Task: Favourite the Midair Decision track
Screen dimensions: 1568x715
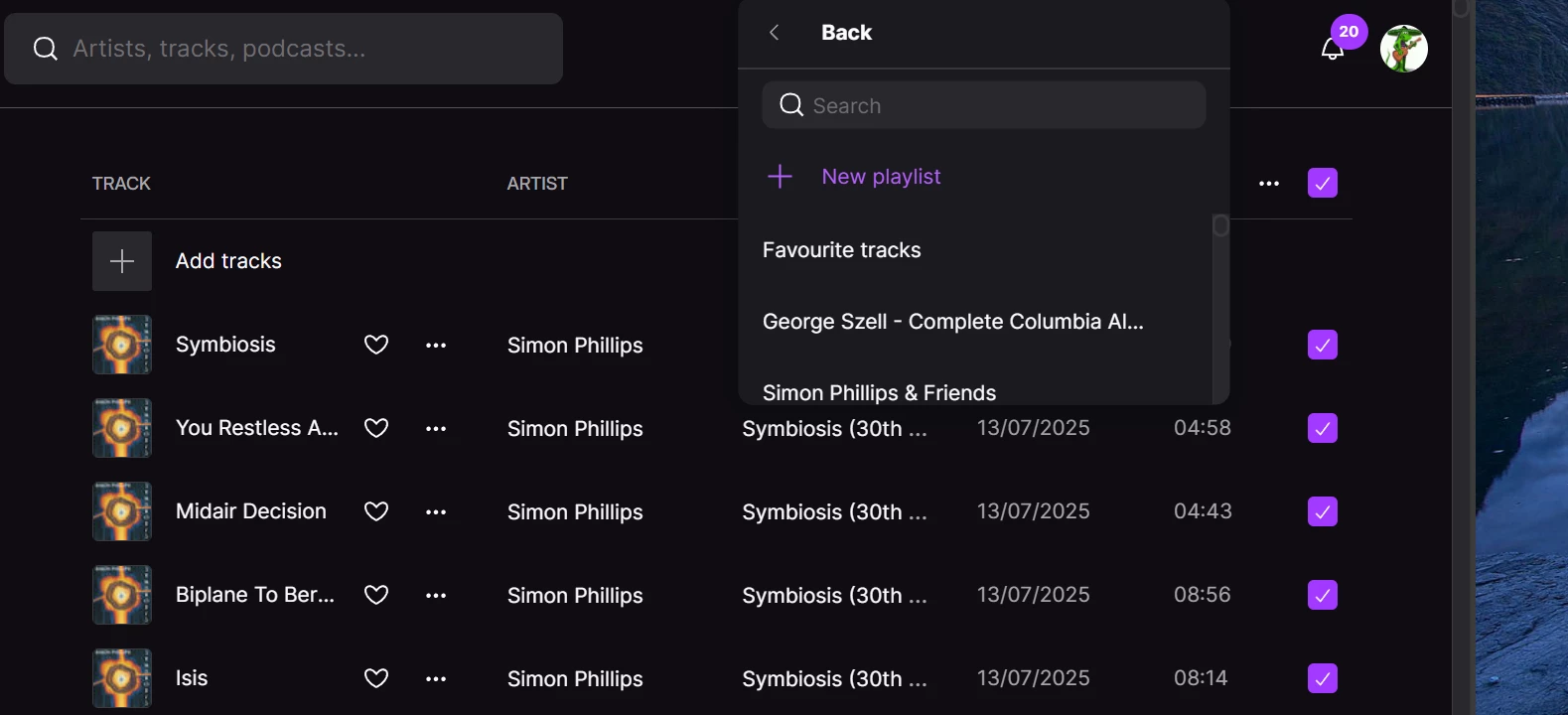Action: click(376, 511)
